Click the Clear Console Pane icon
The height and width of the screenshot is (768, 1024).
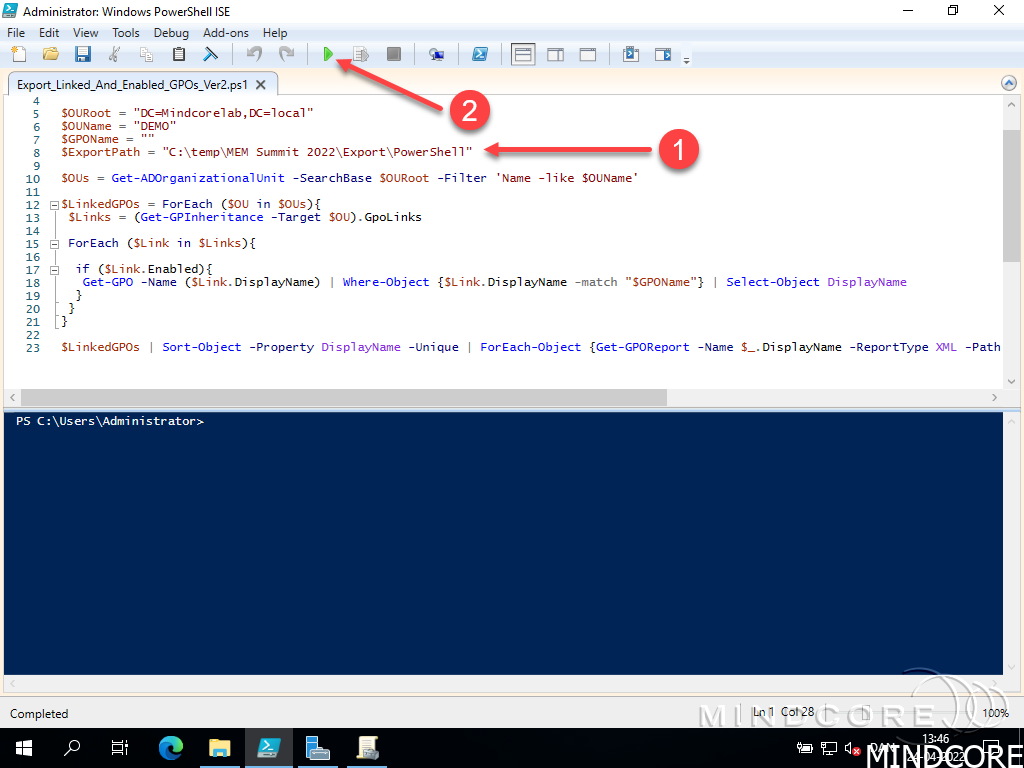point(211,55)
